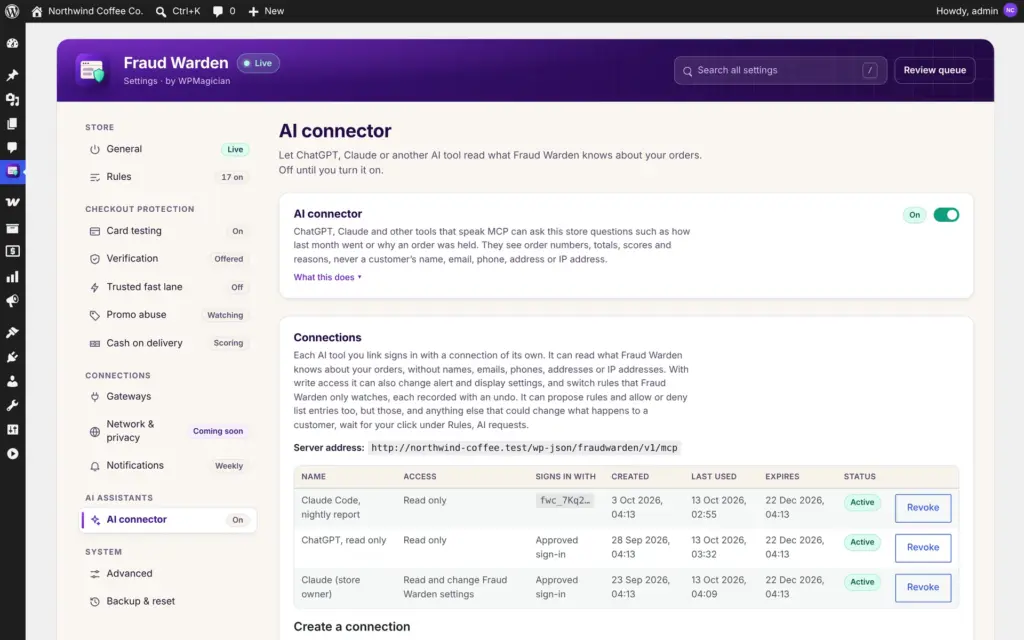Click the Live status badge in header

pyautogui.click(x=258, y=63)
